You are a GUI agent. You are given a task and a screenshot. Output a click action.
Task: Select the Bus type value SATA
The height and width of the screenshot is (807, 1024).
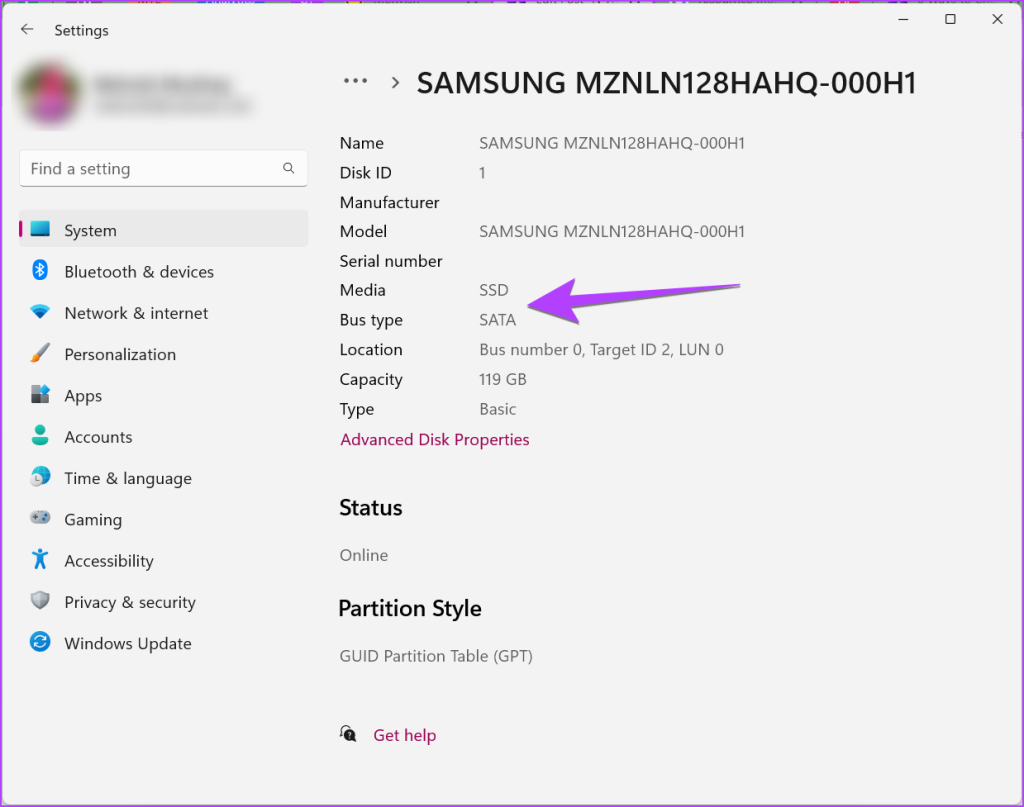498,320
